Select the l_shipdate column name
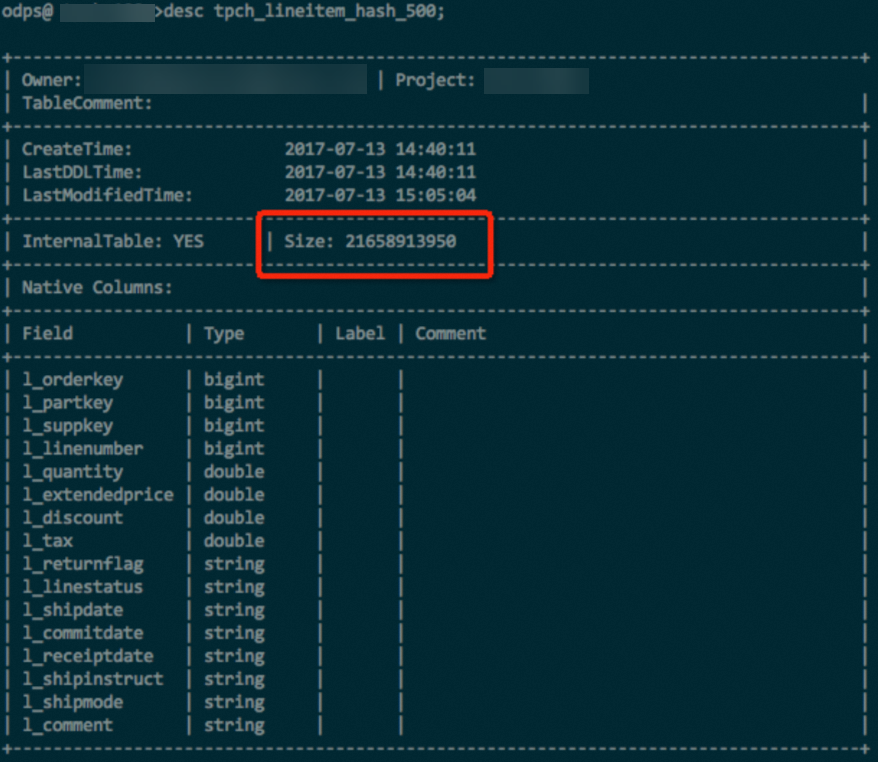 click(72, 610)
